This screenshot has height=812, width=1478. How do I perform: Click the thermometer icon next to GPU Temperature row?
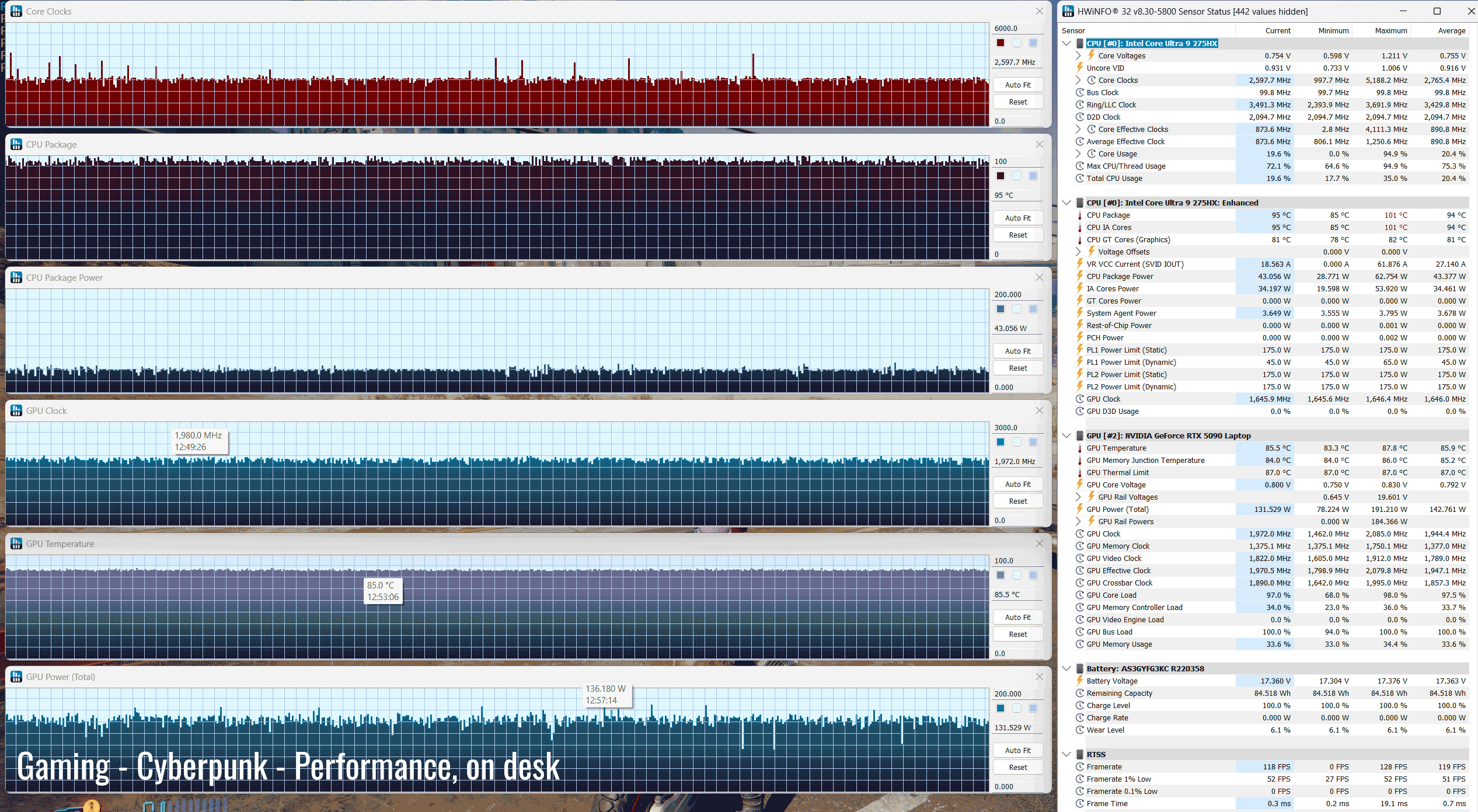coord(1080,448)
